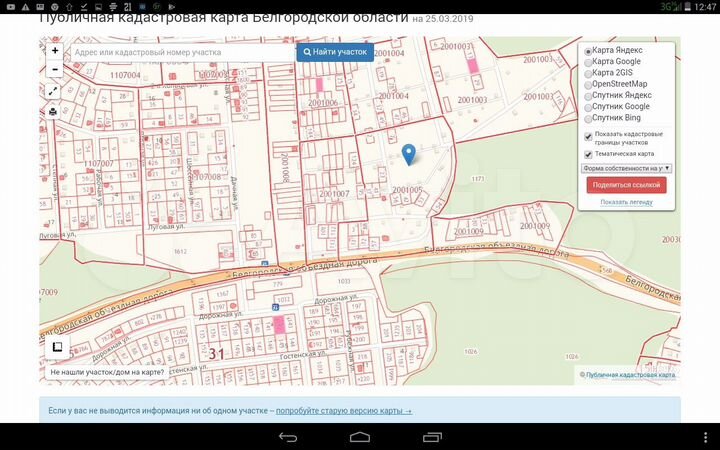The height and width of the screenshot is (450, 720).
Task: Choose Спутник Bing satellite layer
Action: pos(588,118)
